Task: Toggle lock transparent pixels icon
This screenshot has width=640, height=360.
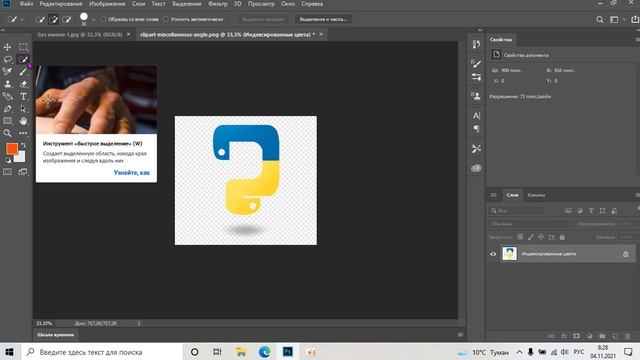Action: coord(520,237)
